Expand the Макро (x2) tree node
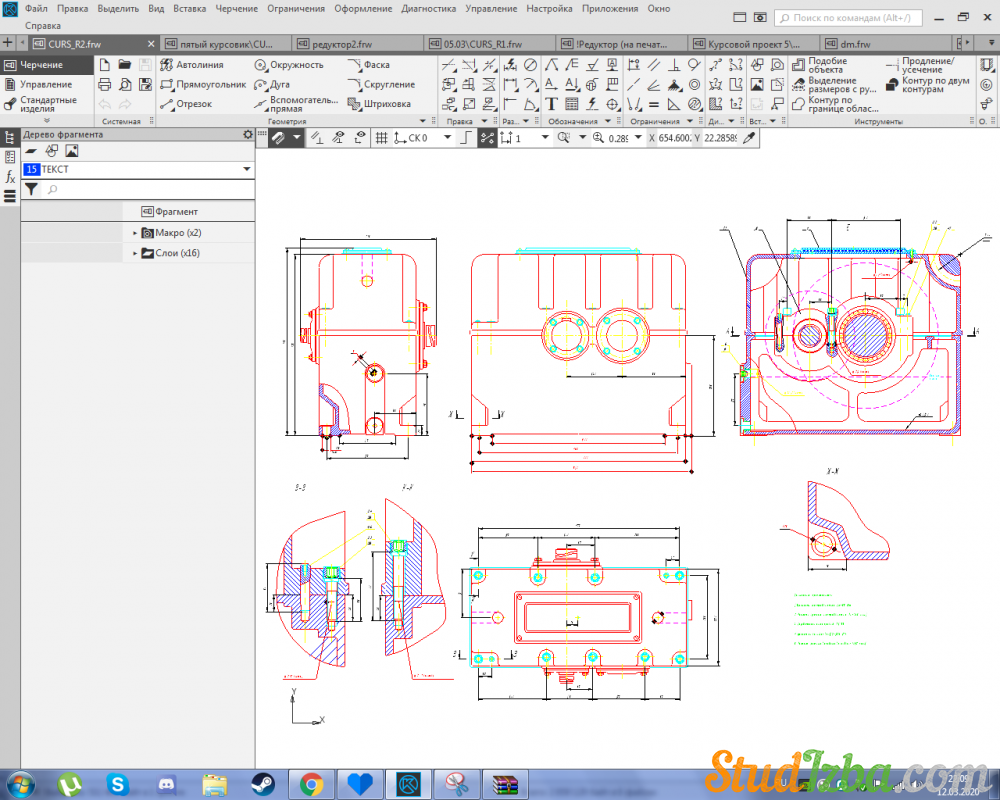The width and height of the screenshot is (1000, 800). (x=135, y=233)
